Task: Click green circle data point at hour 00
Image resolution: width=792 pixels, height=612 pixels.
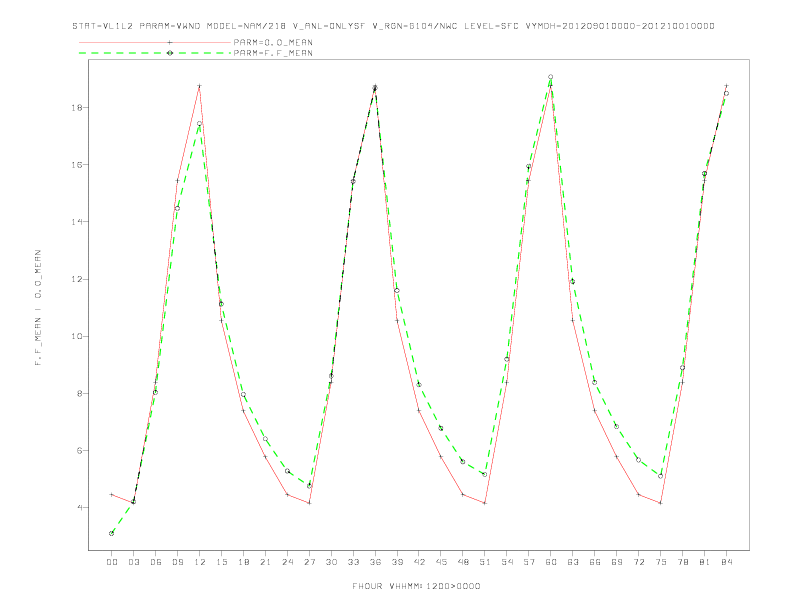Action: [x=112, y=533]
